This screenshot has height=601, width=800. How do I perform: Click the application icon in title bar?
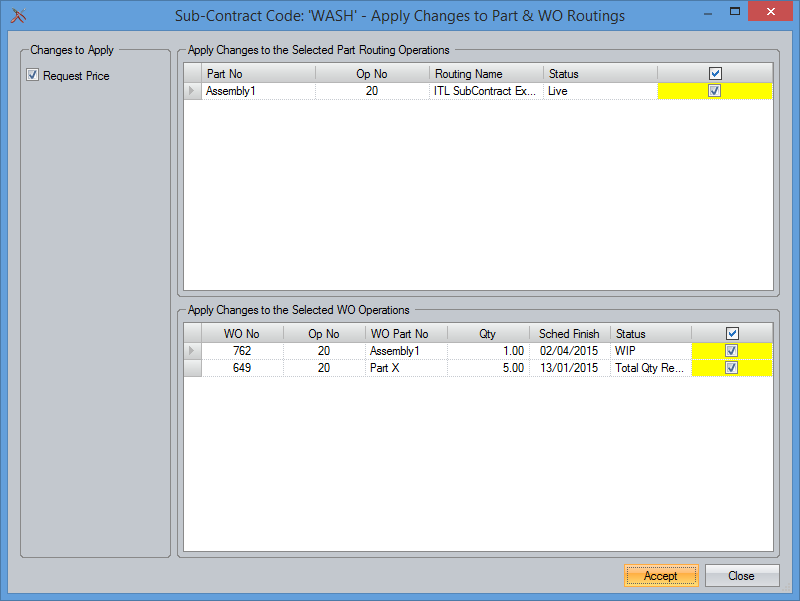pos(17,15)
